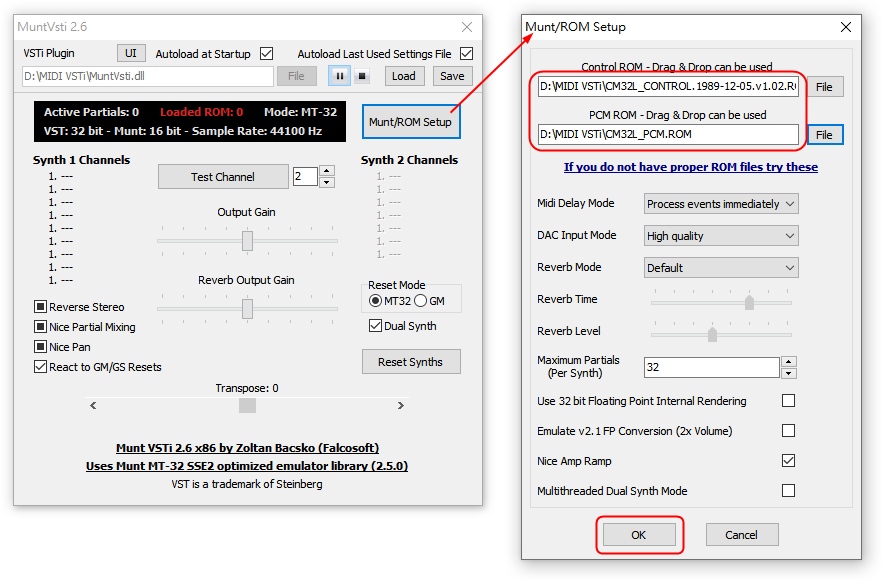Image resolution: width=890 pixels, height=584 pixels.
Task: Enable Nice Partial Mixing option
Action: [40, 327]
